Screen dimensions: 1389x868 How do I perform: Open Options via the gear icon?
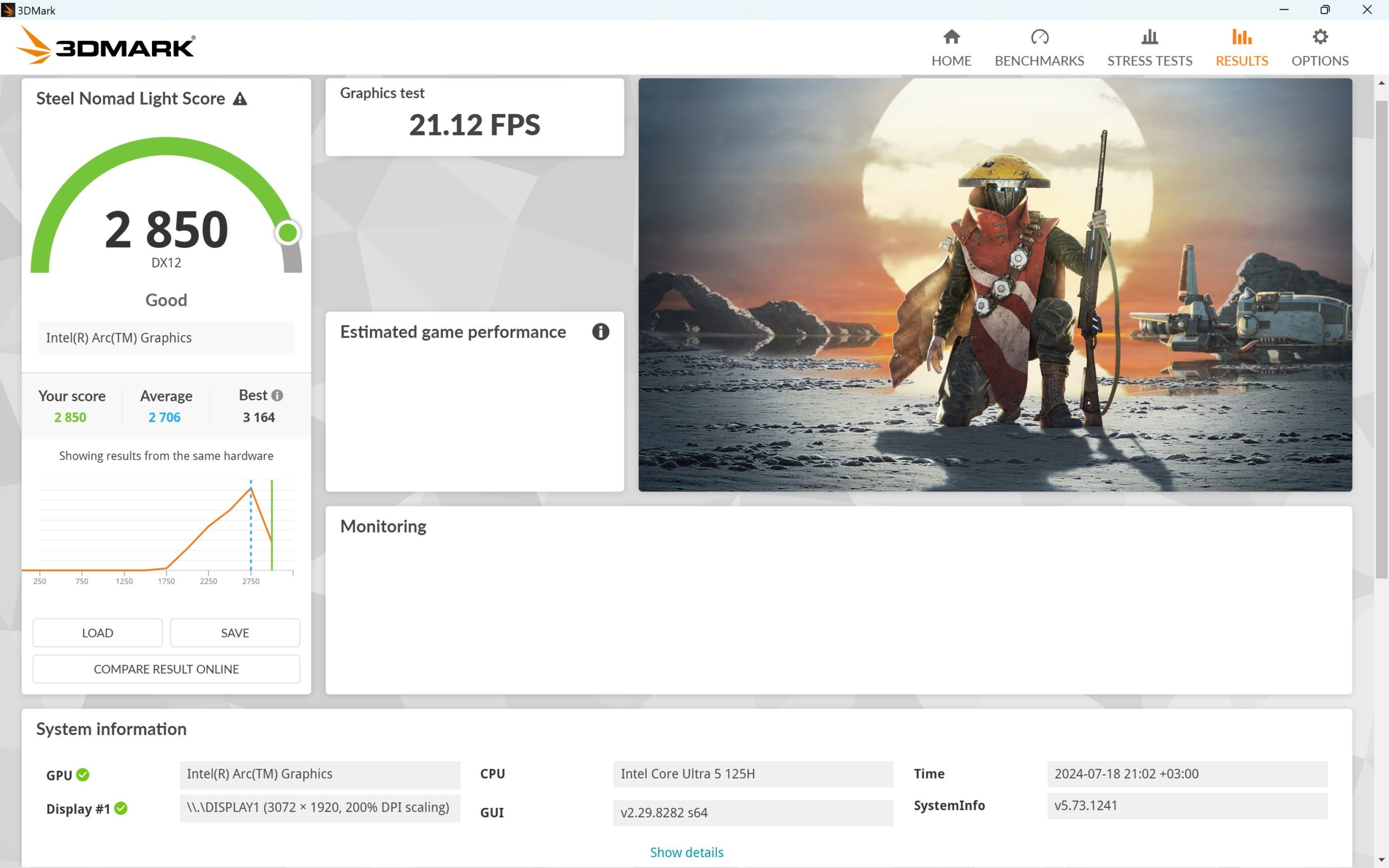(x=1320, y=37)
